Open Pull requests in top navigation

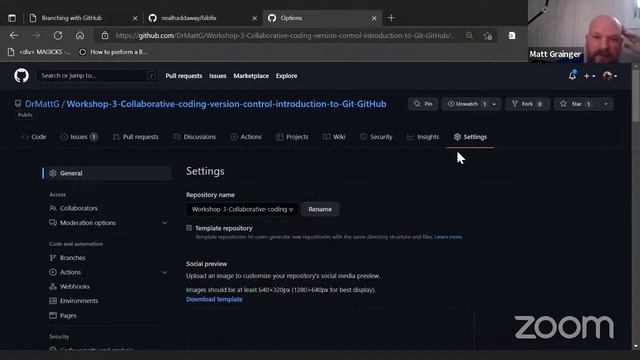(184, 76)
